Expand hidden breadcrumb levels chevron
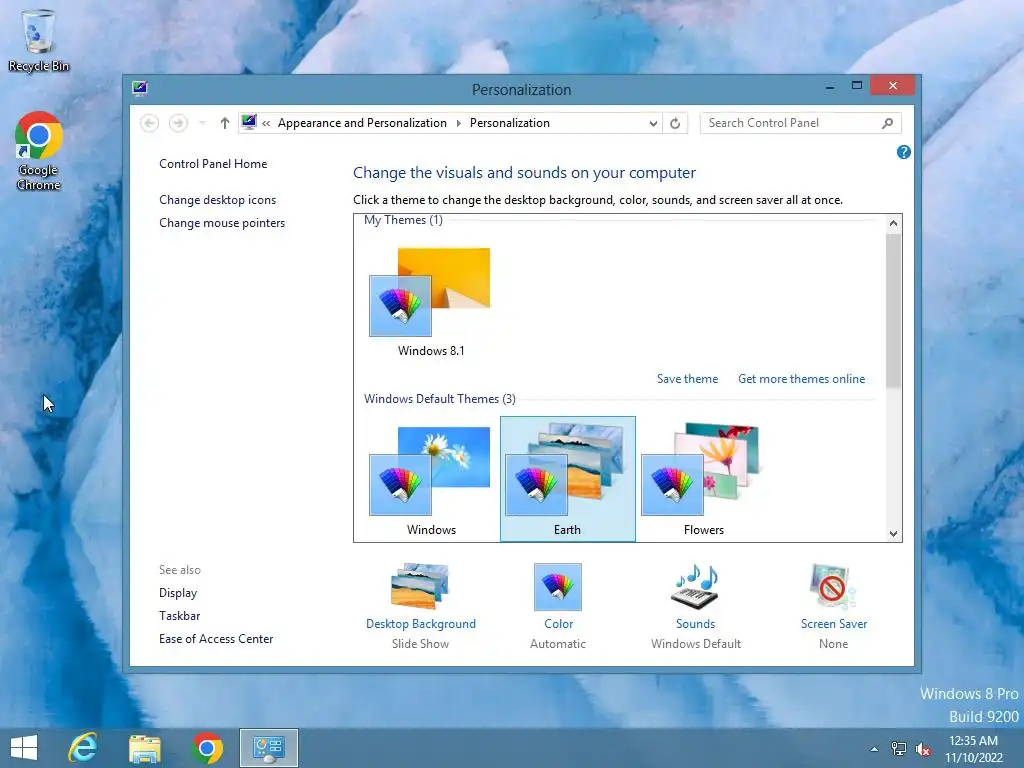Image resolution: width=1024 pixels, height=768 pixels. [x=266, y=123]
